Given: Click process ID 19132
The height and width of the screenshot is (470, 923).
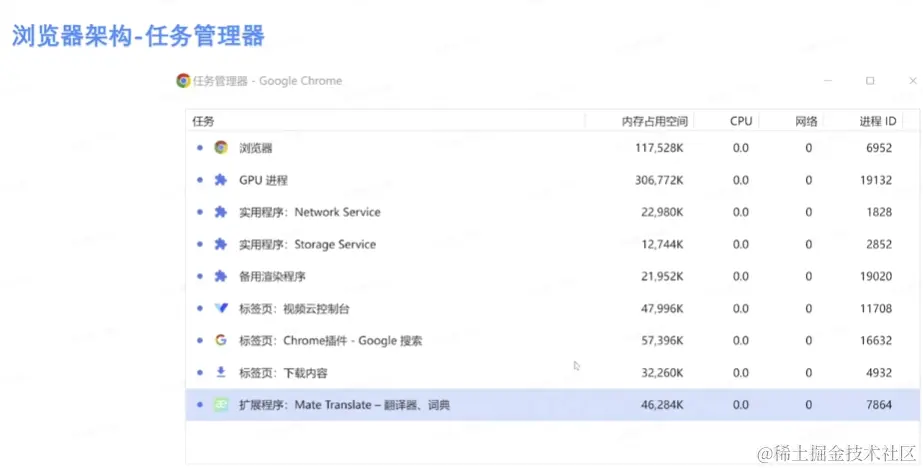Looking at the screenshot, I should 876,180.
